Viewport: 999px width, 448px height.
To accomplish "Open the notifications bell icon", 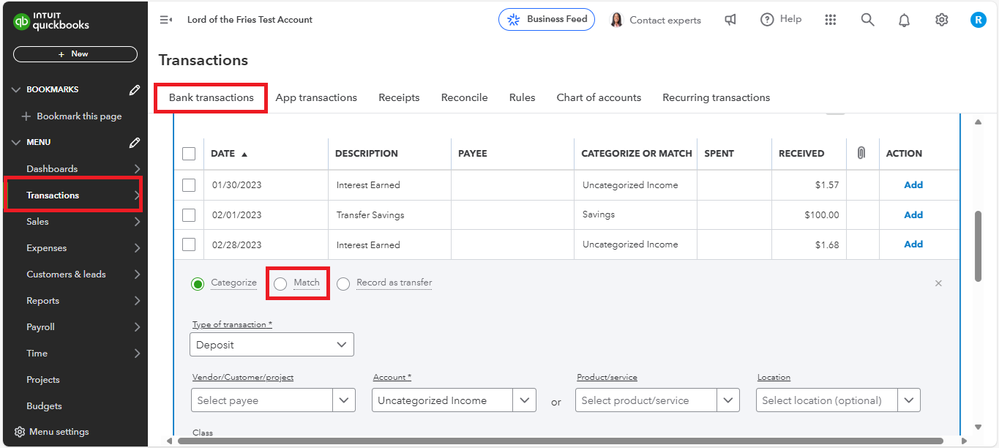I will coord(904,20).
